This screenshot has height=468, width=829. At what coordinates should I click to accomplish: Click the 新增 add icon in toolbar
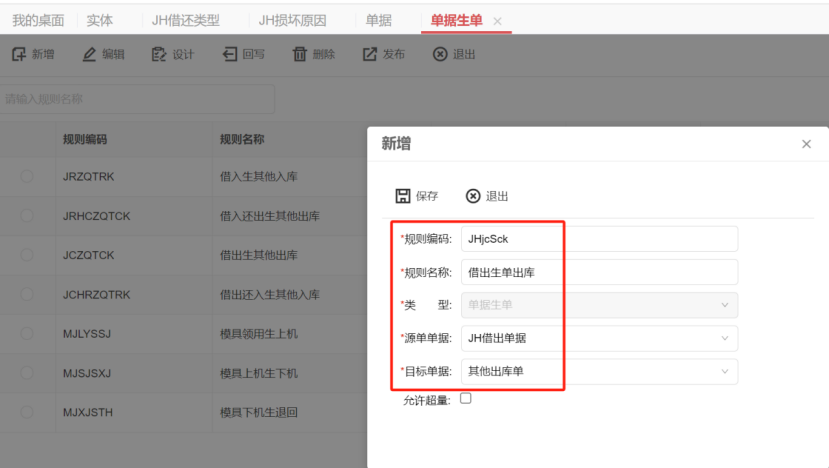point(19,54)
